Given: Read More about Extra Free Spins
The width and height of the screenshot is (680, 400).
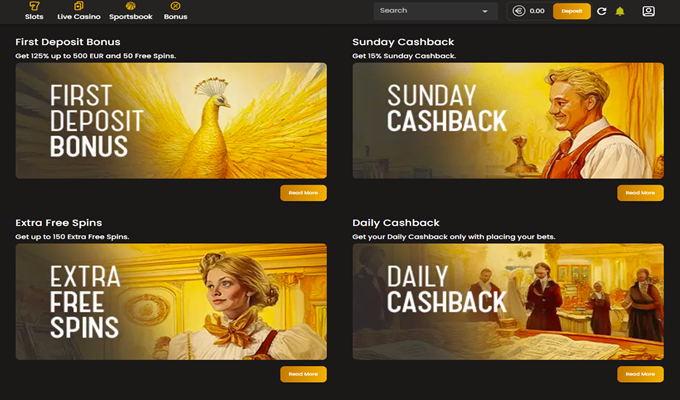Looking at the screenshot, I should [x=303, y=374].
